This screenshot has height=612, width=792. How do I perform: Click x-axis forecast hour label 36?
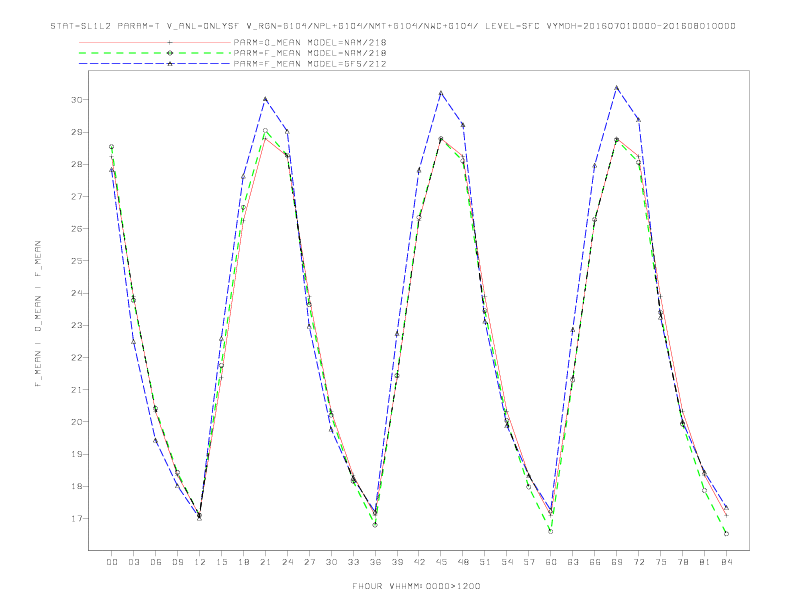point(375,562)
